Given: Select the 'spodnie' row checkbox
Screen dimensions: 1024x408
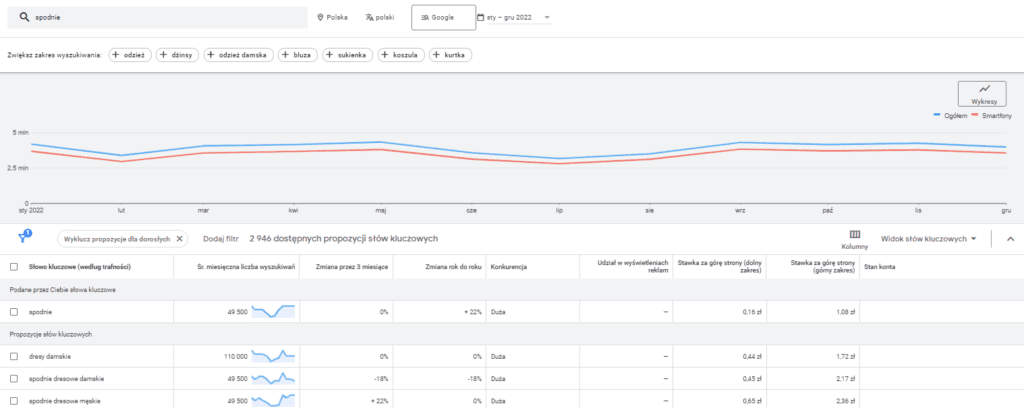Looking at the screenshot, I should tap(14, 312).
